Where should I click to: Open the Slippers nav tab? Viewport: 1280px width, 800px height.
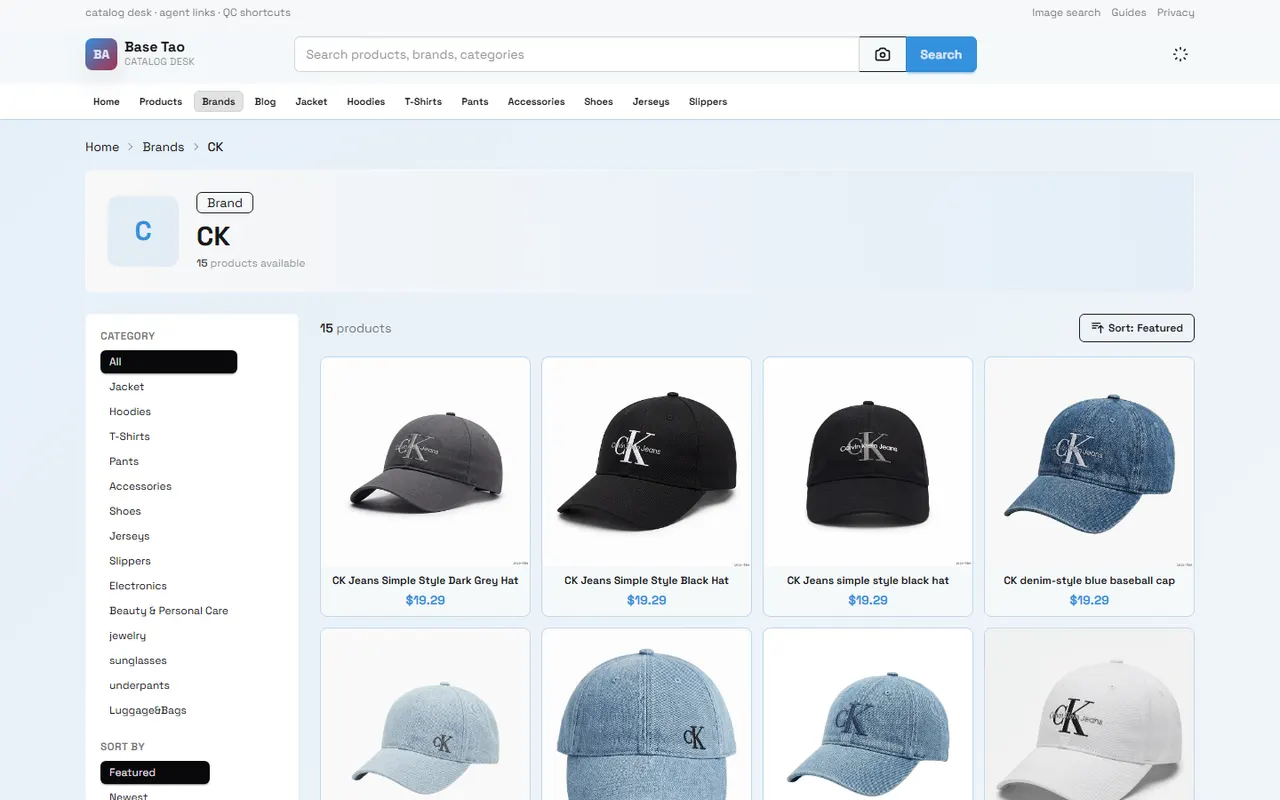(x=708, y=102)
